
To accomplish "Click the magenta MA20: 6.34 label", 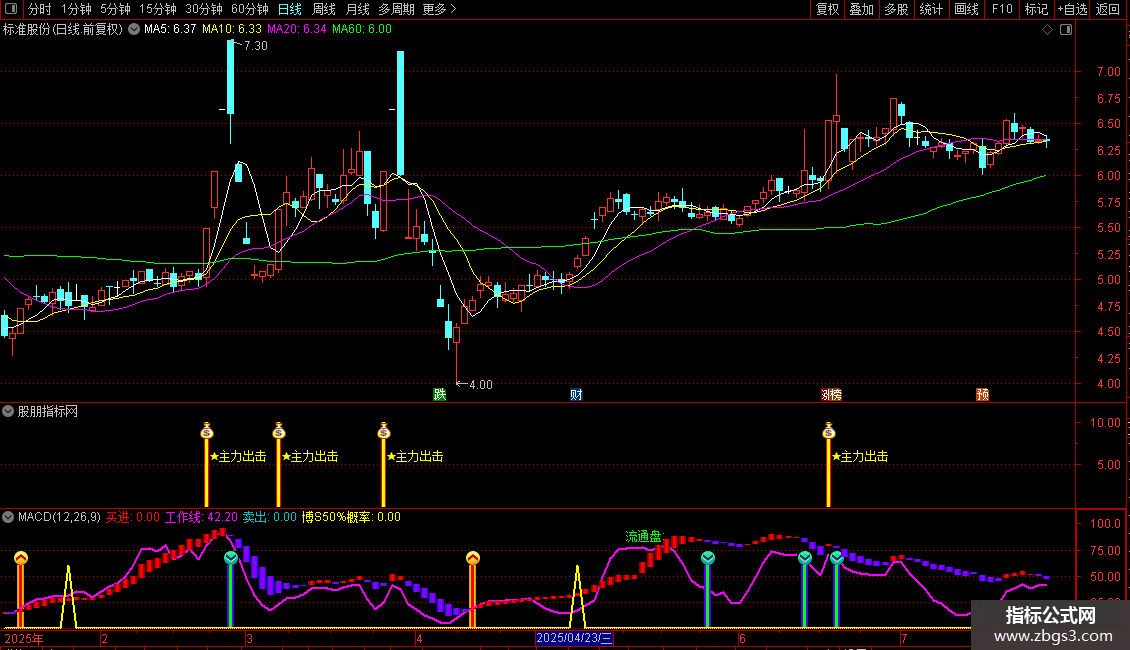I will pyautogui.click(x=297, y=29).
